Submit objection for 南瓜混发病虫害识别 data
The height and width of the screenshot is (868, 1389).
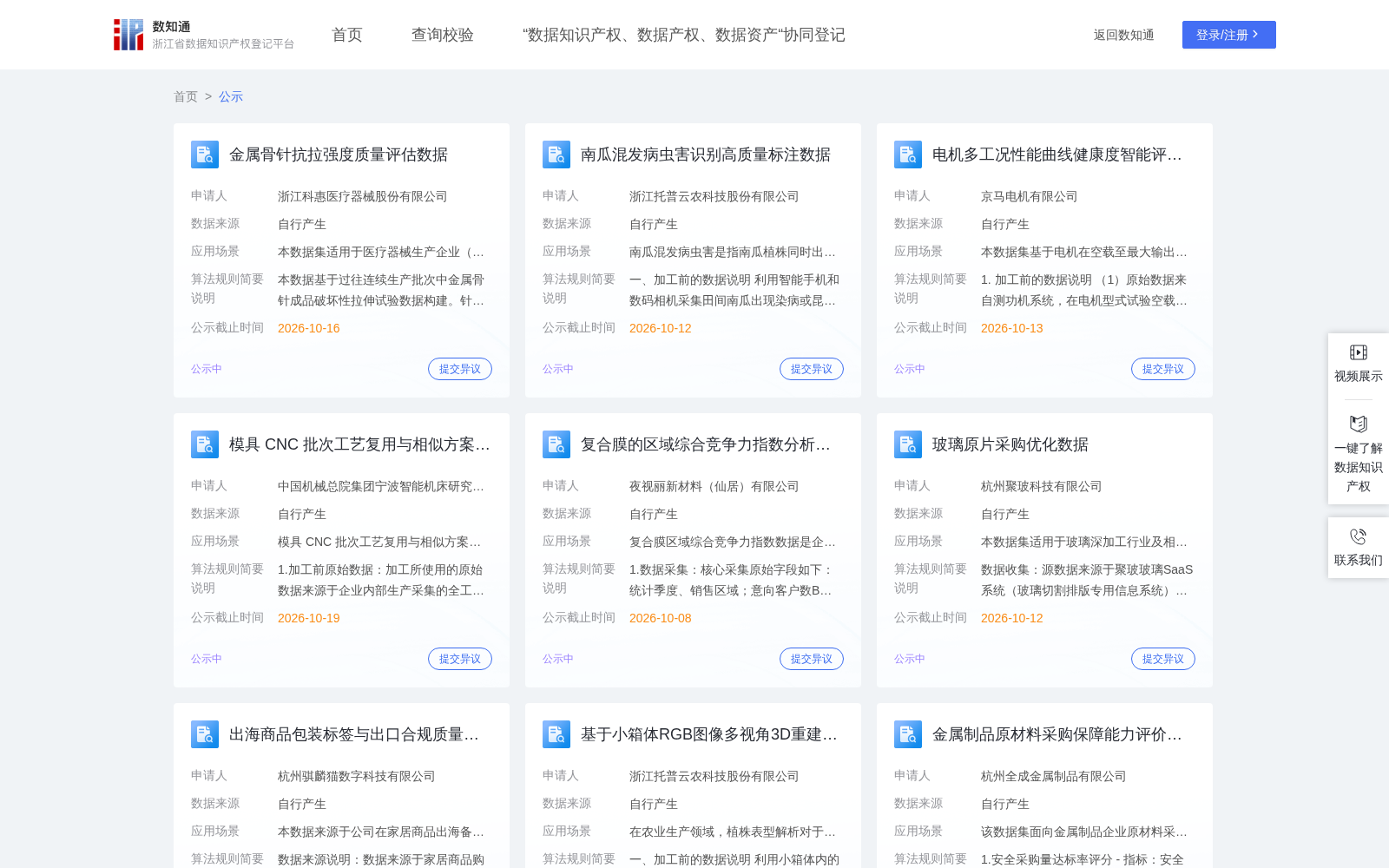[x=812, y=369]
